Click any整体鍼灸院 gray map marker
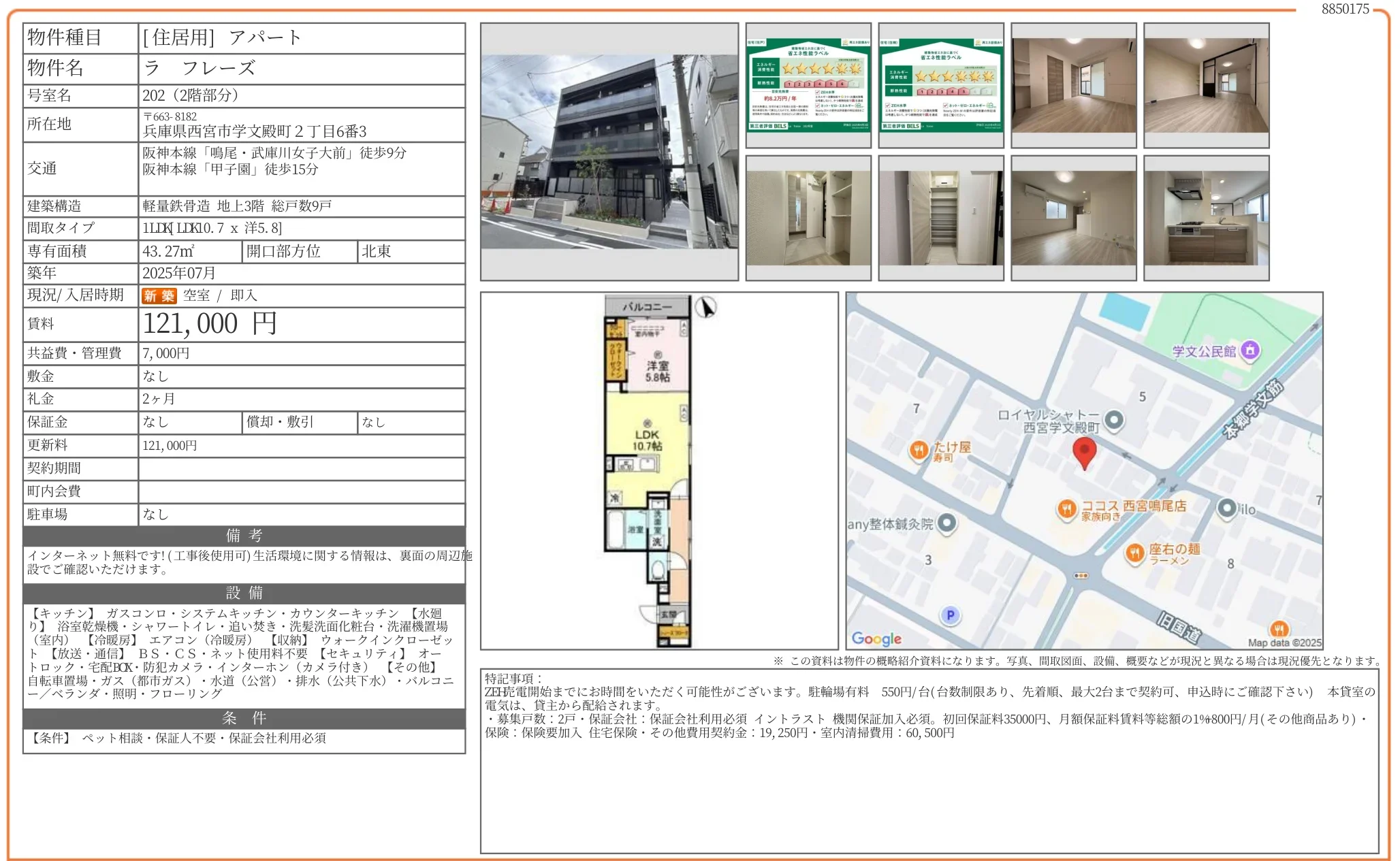Viewport: 1400px width, 861px height. pos(946,523)
